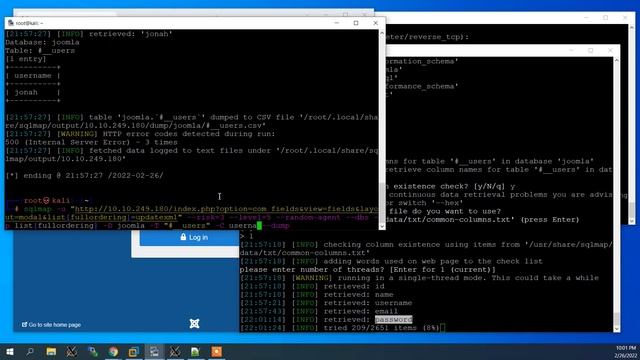The height and width of the screenshot is (360, 640).
Task: Click scroll-up arrow of sqlmap output terminal
Action: click(x=616, y=60)
